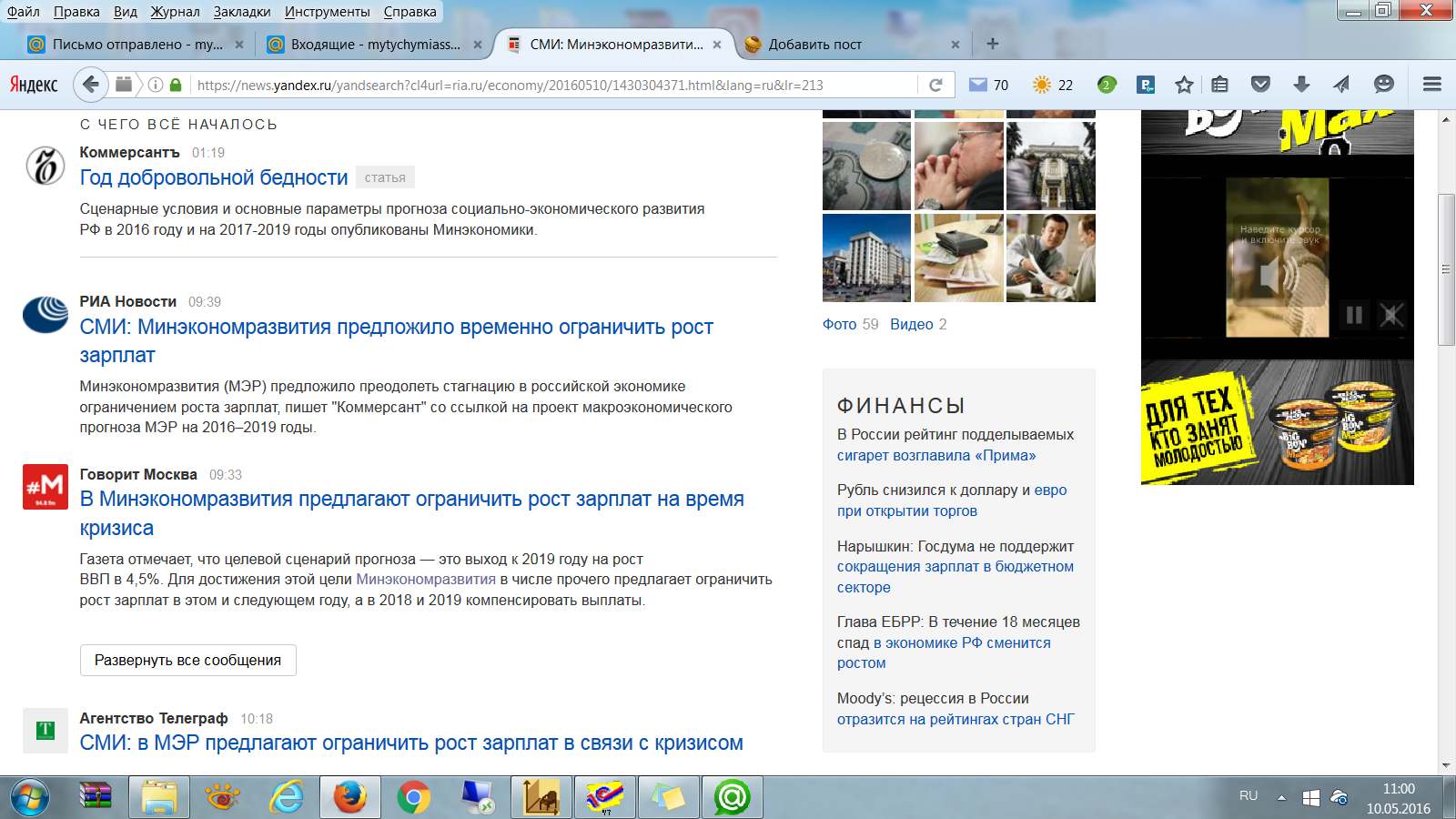The image size is (1456, 819).
Task: Click the coin photo thumbnail
Action: point(866,166)
